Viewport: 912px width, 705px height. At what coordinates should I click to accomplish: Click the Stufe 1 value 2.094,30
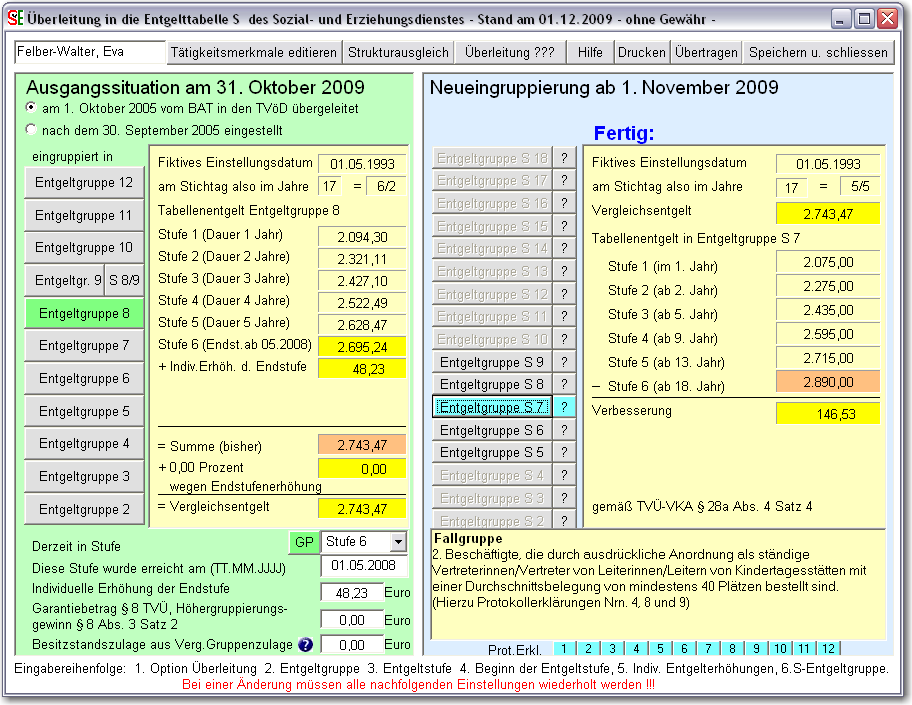coord(362,237)
